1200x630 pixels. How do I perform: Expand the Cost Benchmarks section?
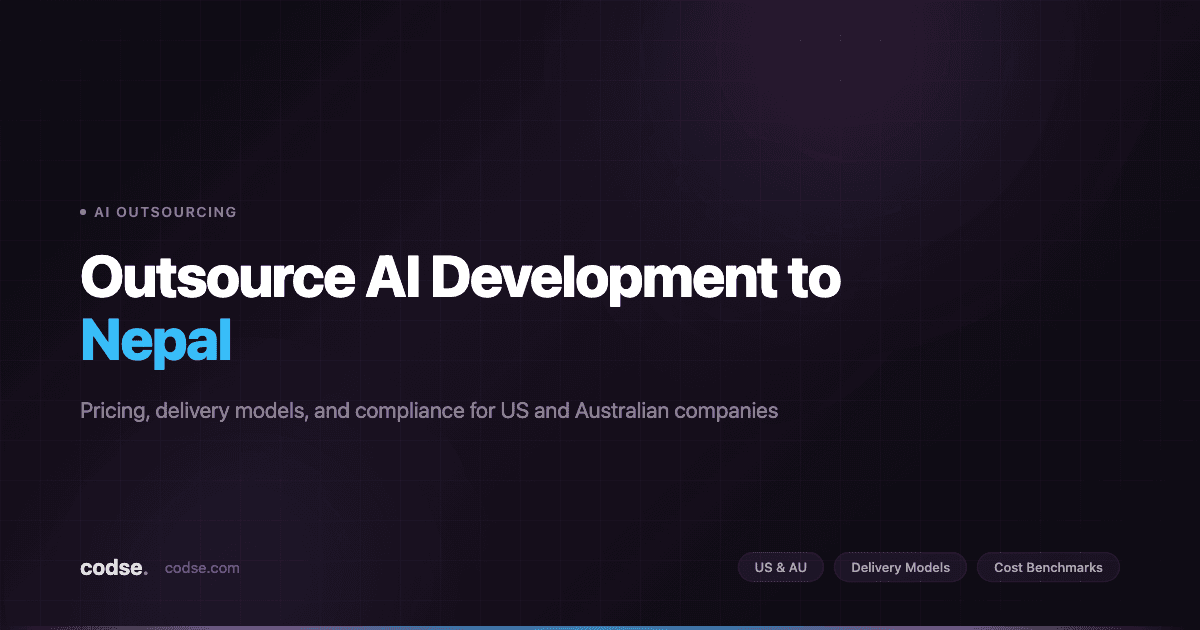[x=1048, y=567]
